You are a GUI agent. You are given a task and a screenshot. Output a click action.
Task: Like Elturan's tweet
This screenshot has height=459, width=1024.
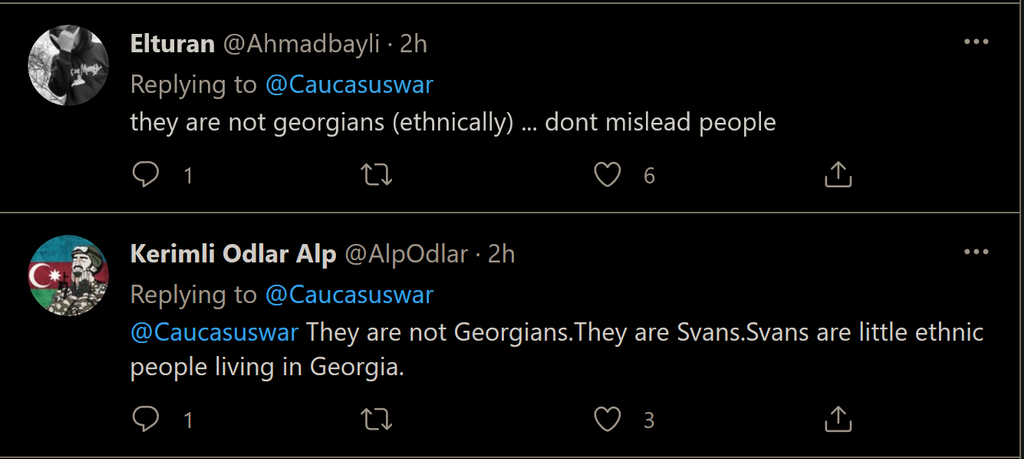click(x=607, y=176)
